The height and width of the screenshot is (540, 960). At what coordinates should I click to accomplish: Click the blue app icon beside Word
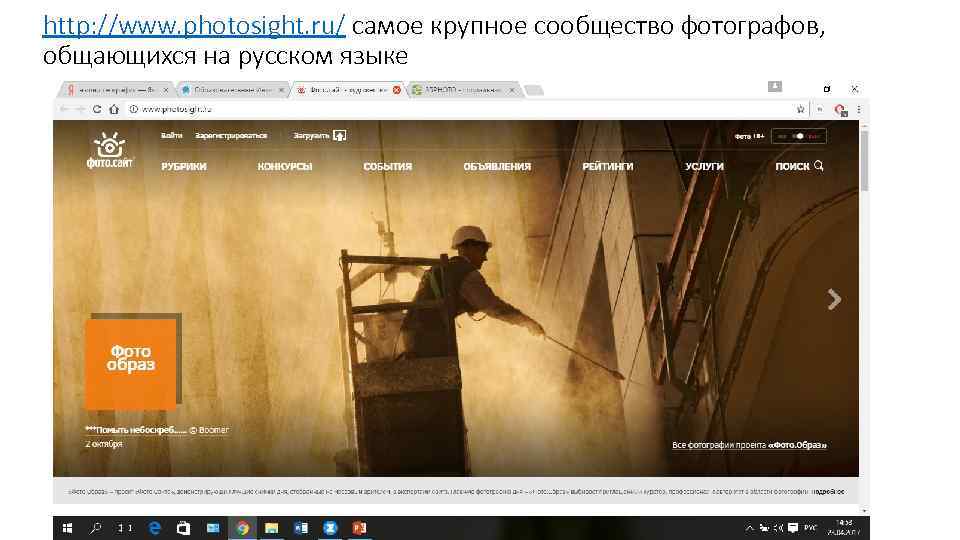(x=330, y=528)
